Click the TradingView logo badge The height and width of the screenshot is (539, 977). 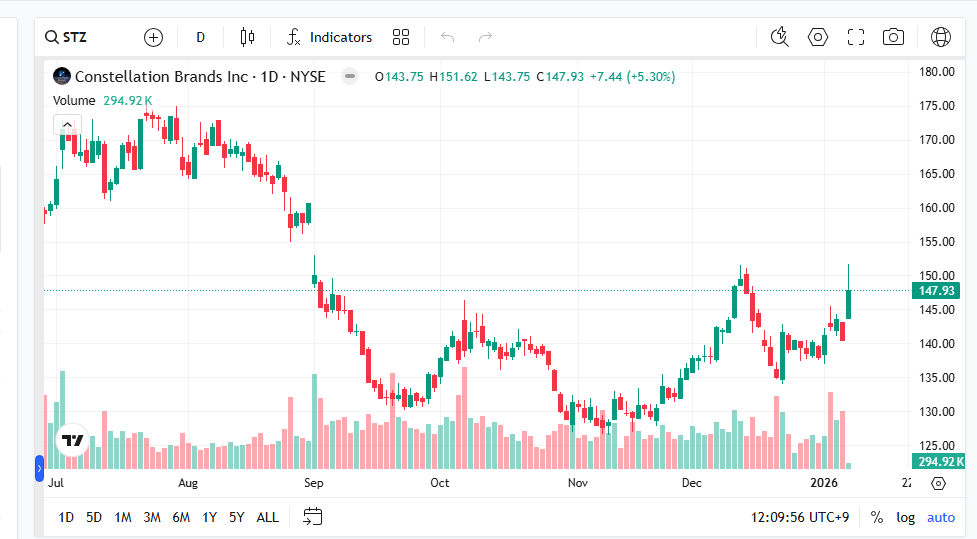pyautogui.click(x=73, y=441)
